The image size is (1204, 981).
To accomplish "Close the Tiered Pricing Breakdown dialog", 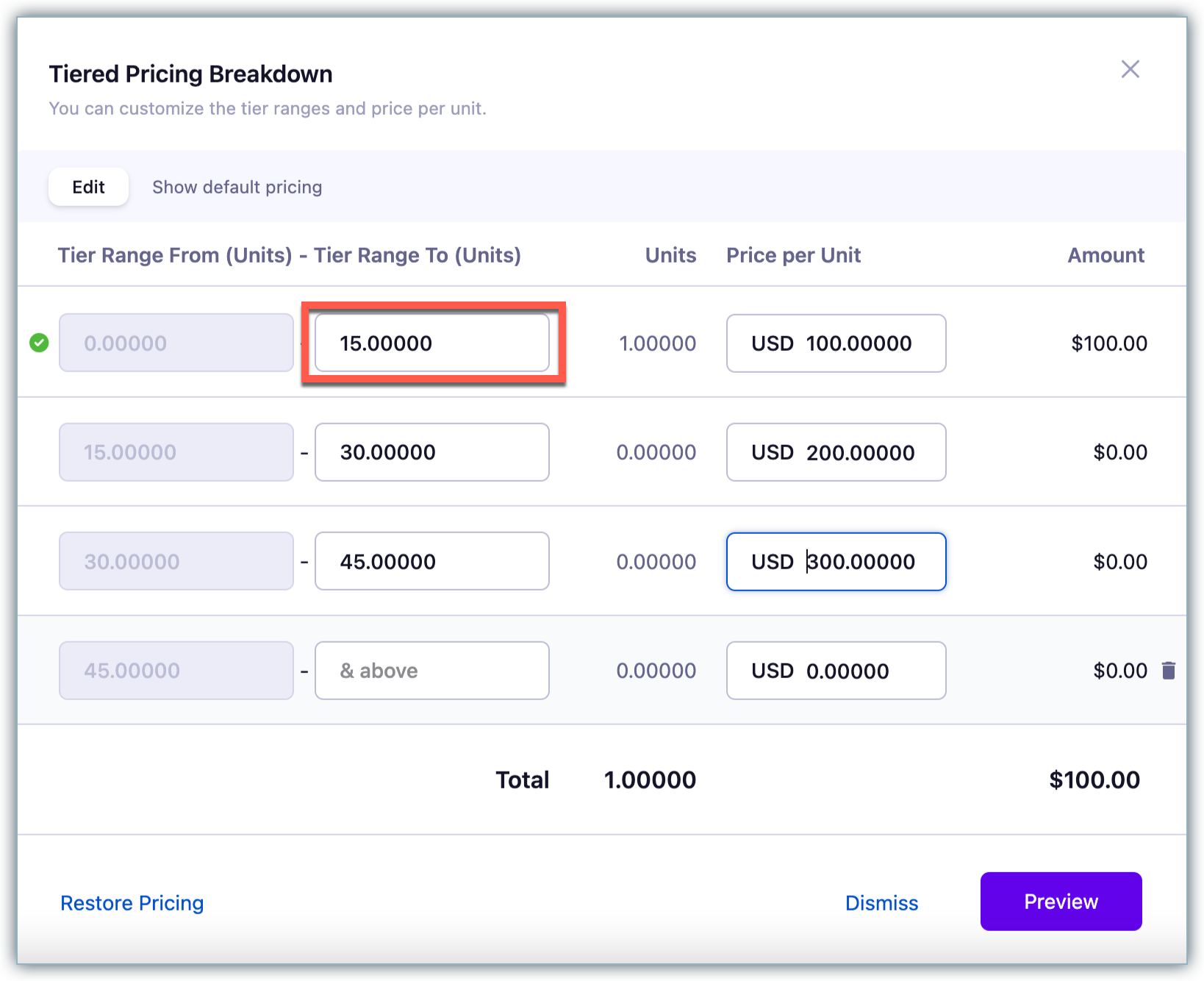I will point(1130,69).
